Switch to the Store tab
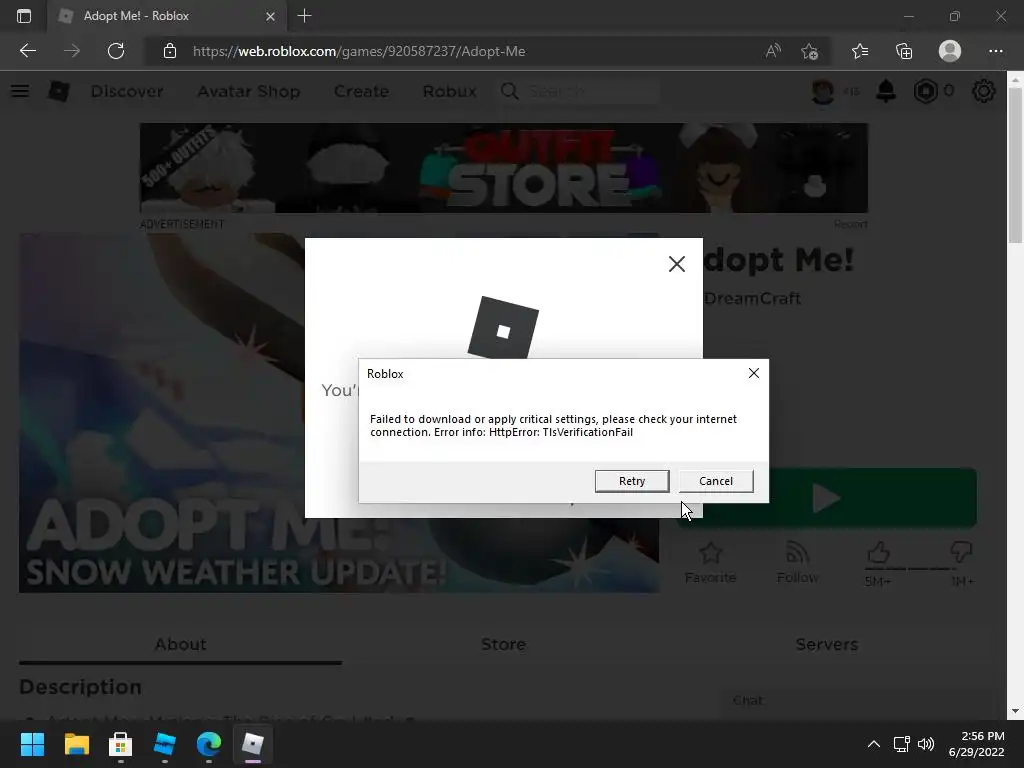Image resolution: width=1024 pixels, height=768 pixels. click(x=504, y=645)
